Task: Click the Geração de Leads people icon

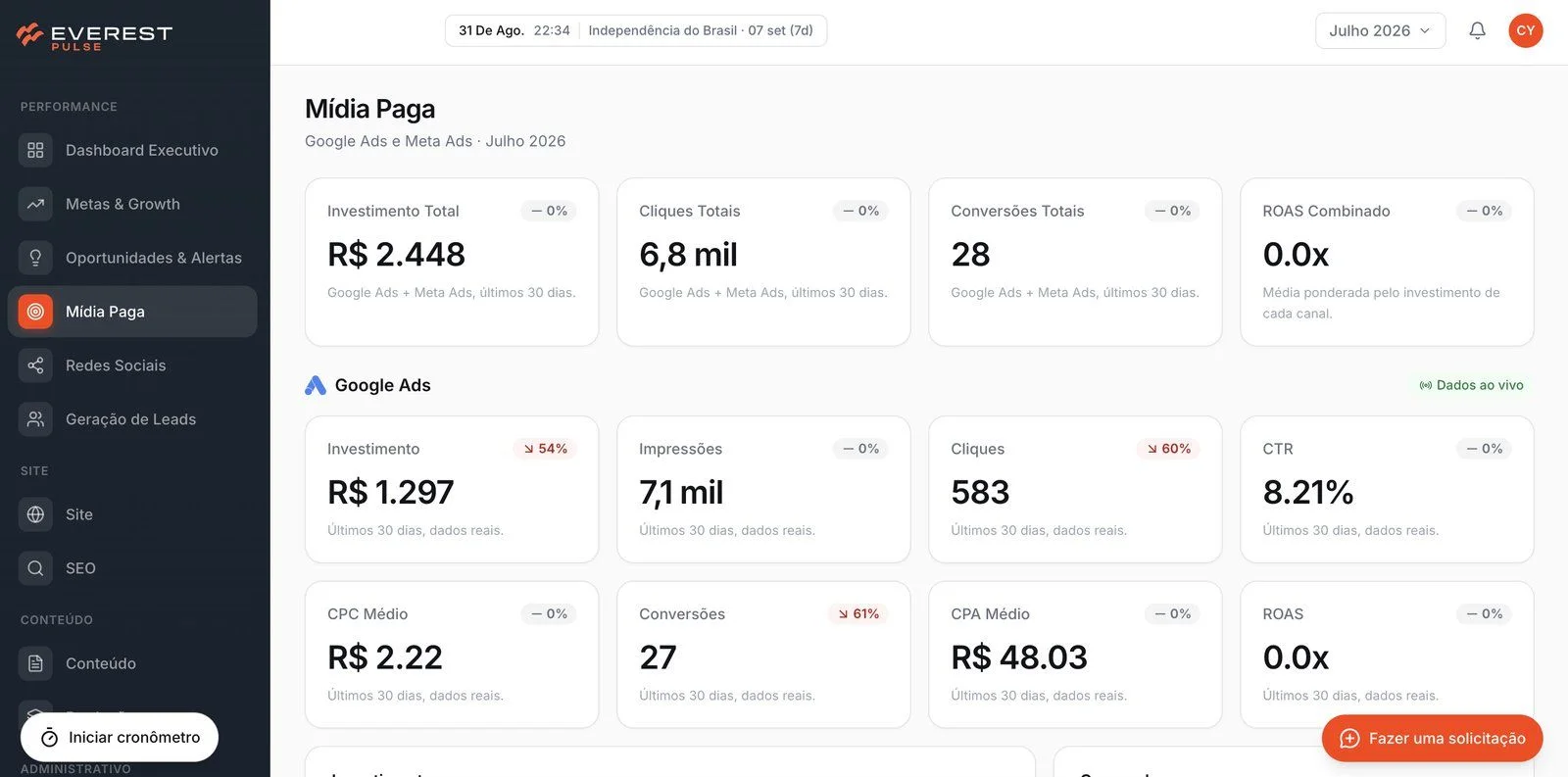Action: tap(35, 419)
